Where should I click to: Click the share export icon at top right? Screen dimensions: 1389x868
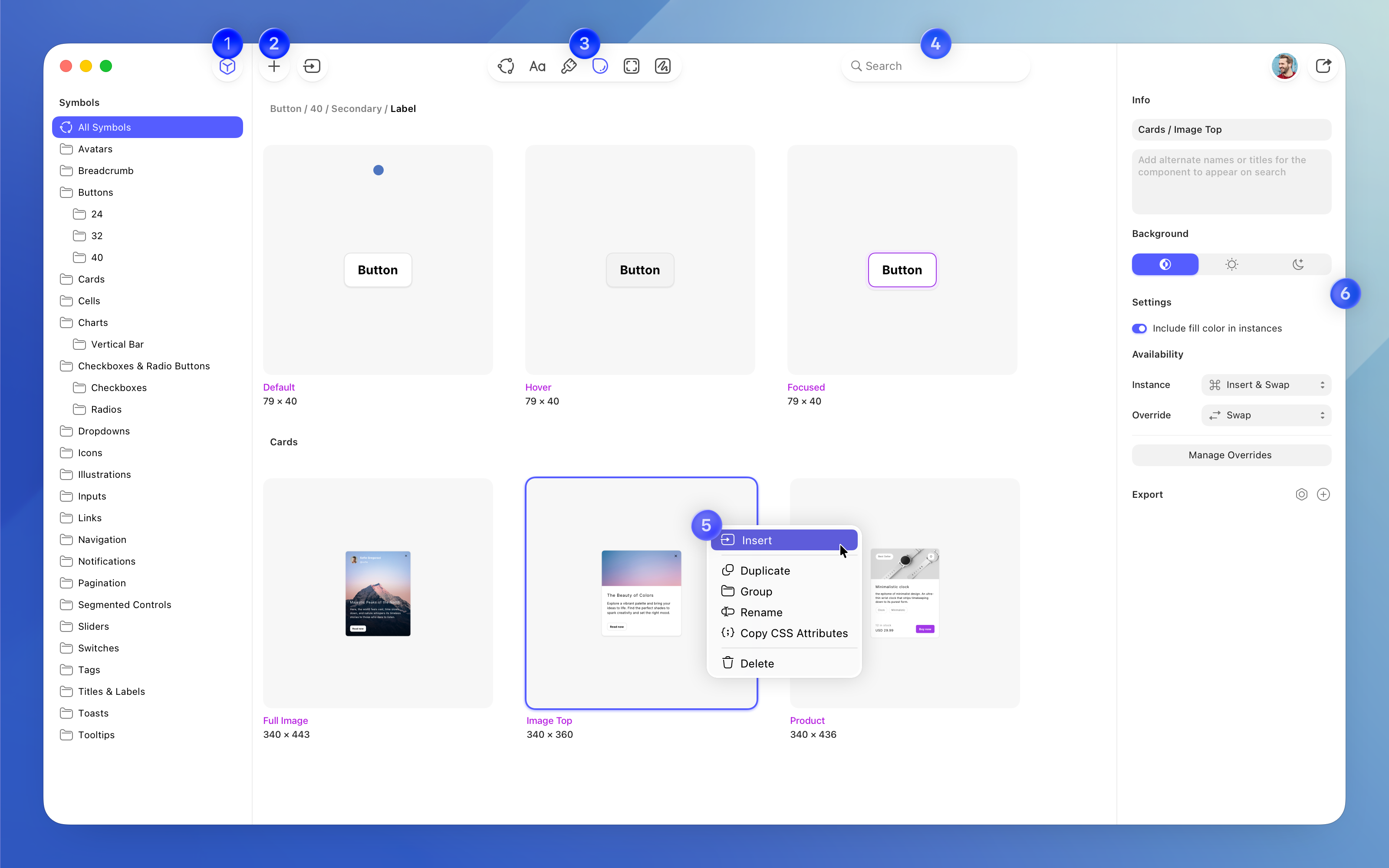(x=1323, y=66)
